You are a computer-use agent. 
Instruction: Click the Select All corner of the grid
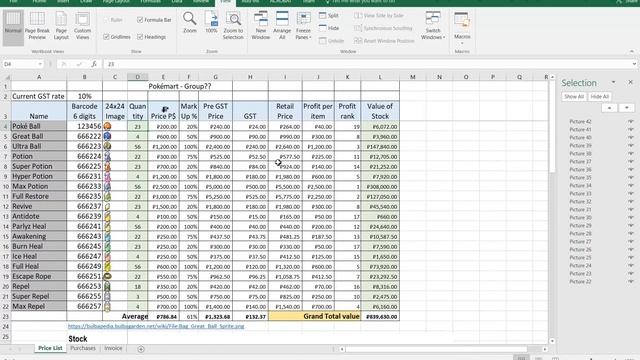click(x=6, y=77)
